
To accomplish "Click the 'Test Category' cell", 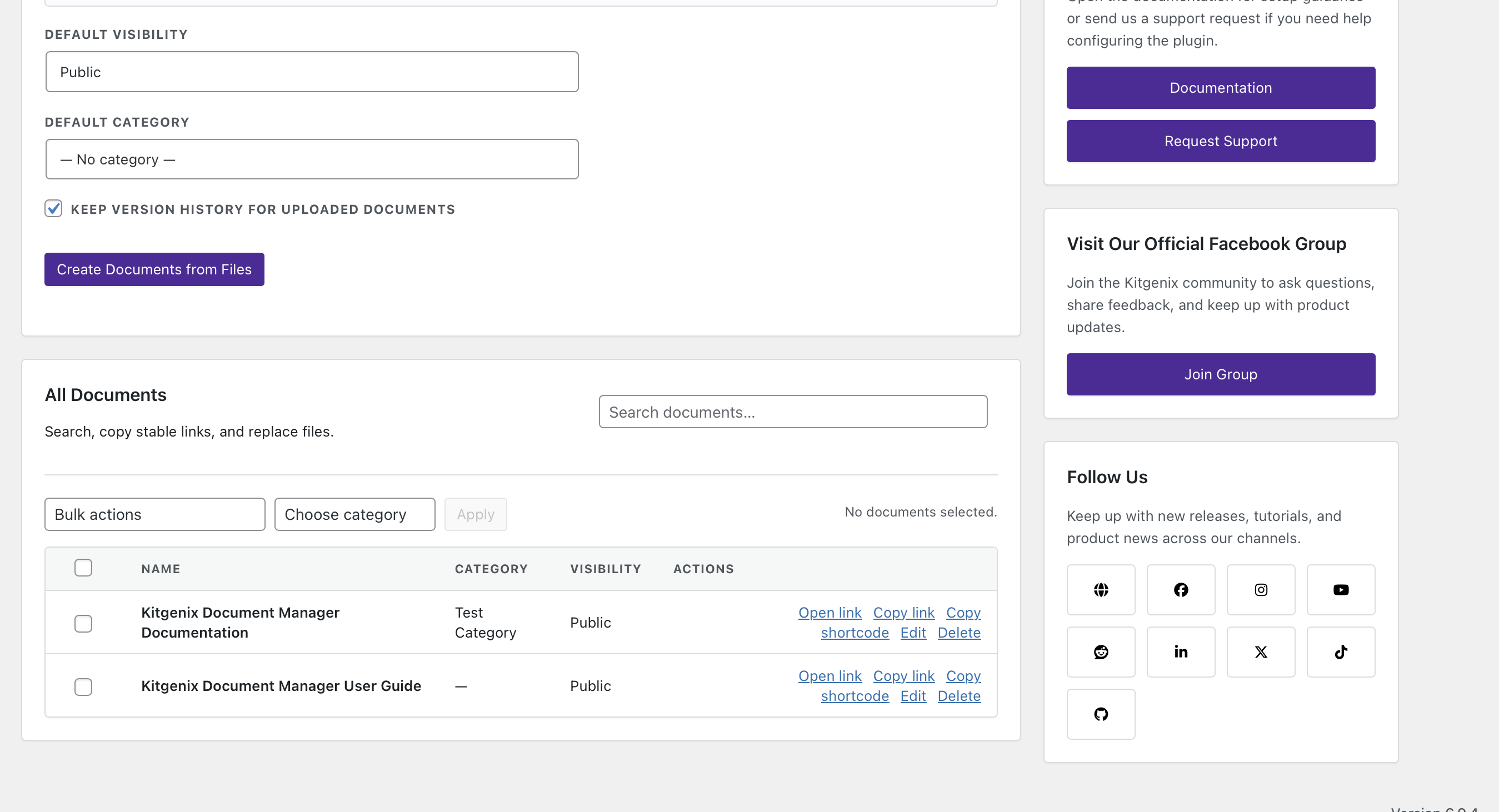I will [485, 623].
